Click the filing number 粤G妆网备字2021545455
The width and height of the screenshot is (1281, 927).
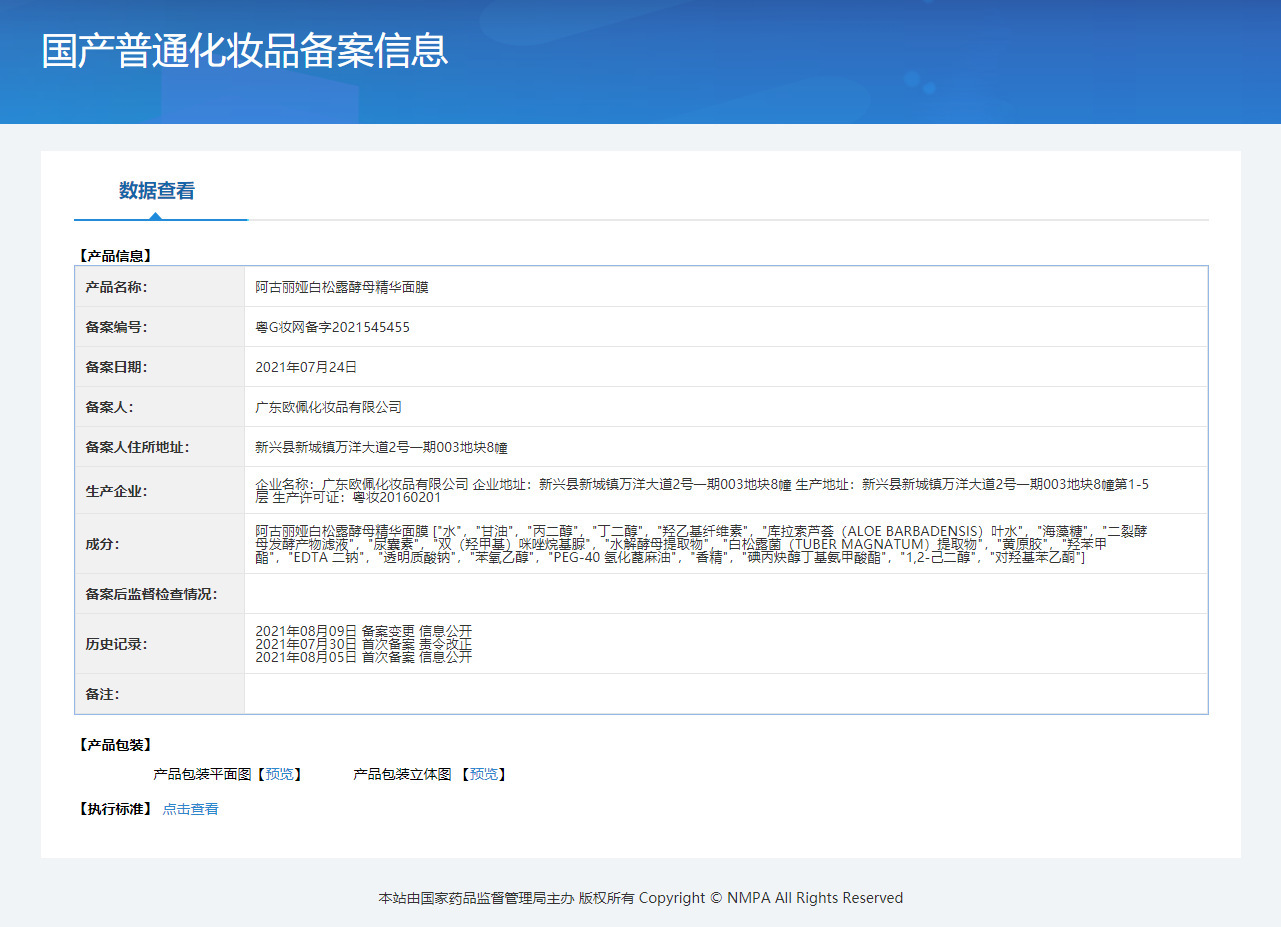[333, 327]
